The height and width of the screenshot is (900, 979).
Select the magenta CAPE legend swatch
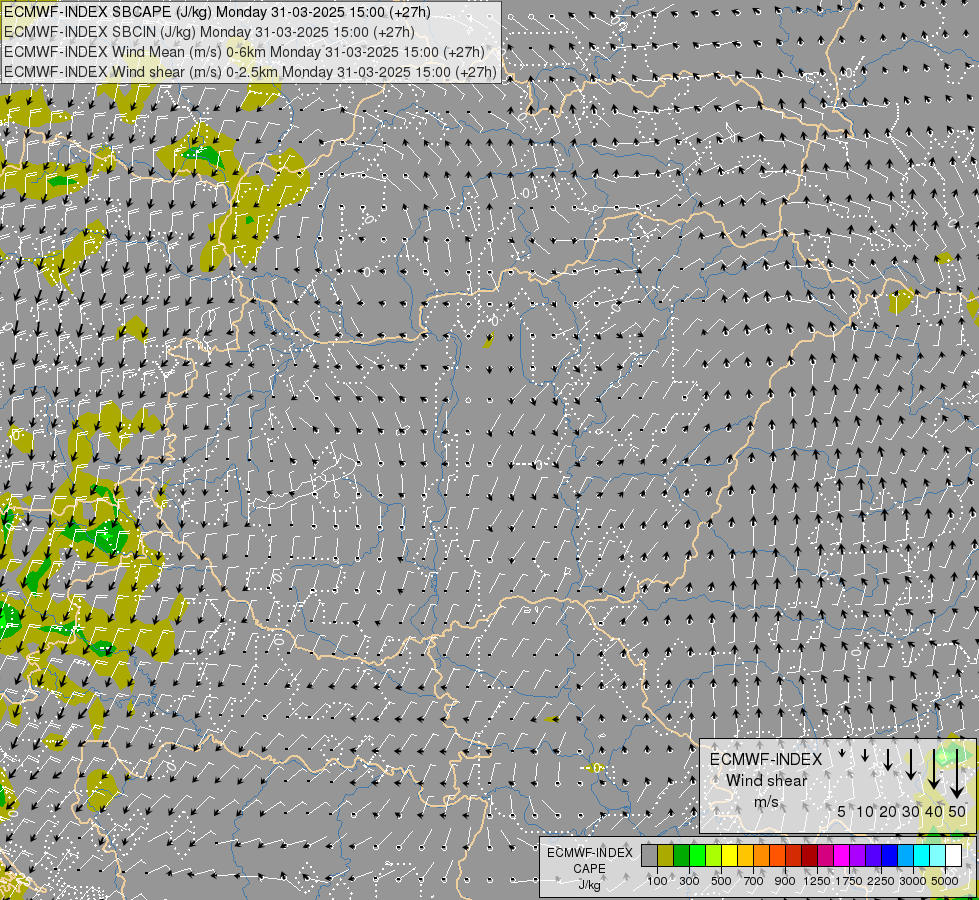tap(842, 855)
